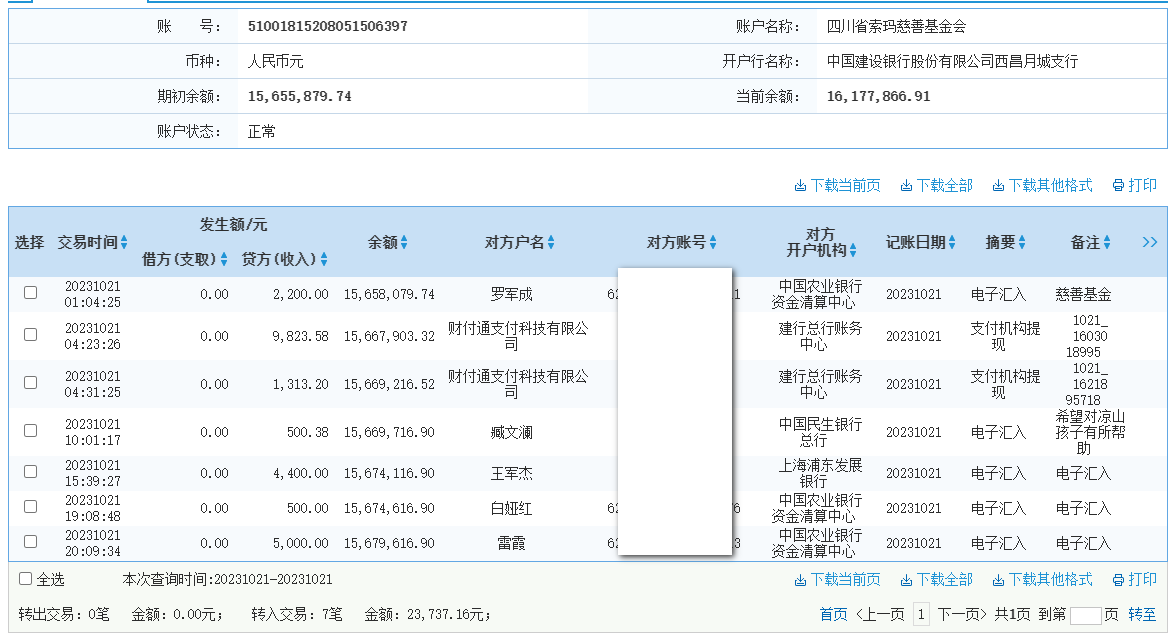Screen dimensions: 1172x636
Task: Click total 金额: 23,737.16元
Action: pos(428,614)
